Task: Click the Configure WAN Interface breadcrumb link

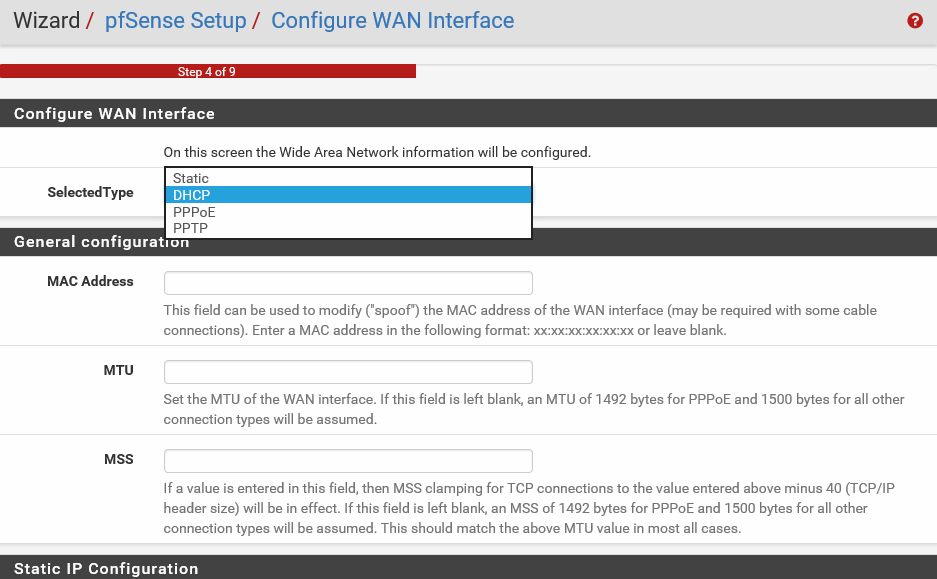Action: 393,20
